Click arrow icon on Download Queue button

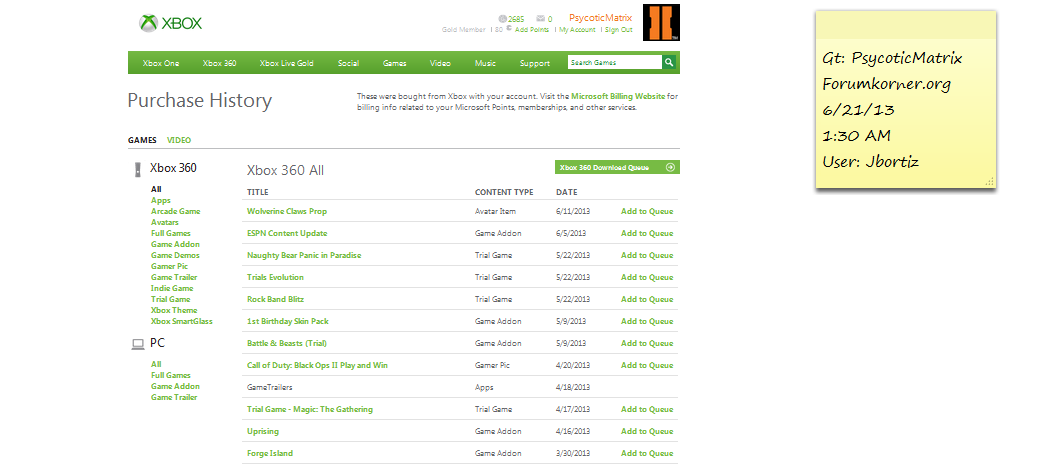point(670,167)
